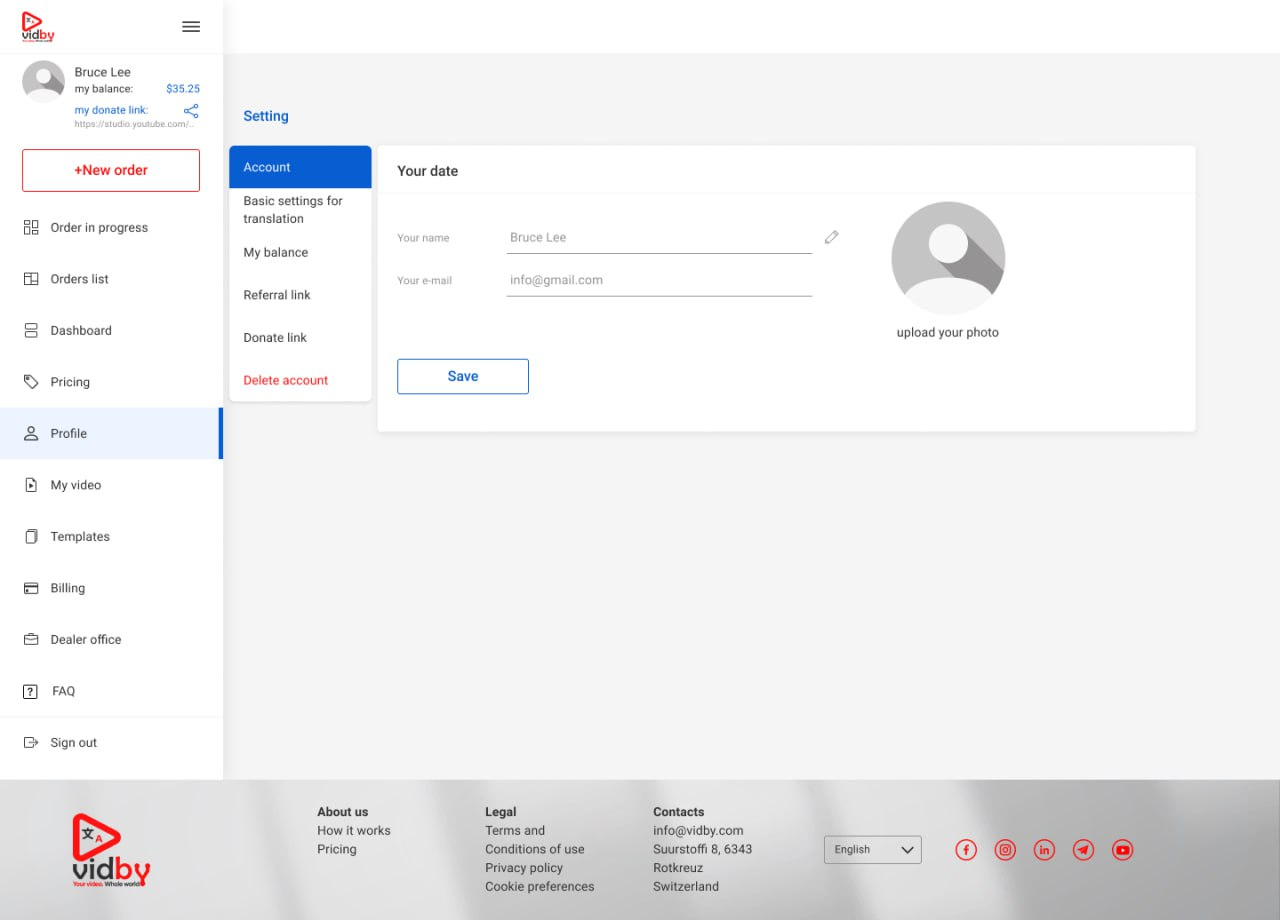
Task: Click the +New order button
Action: coord(111,170)
